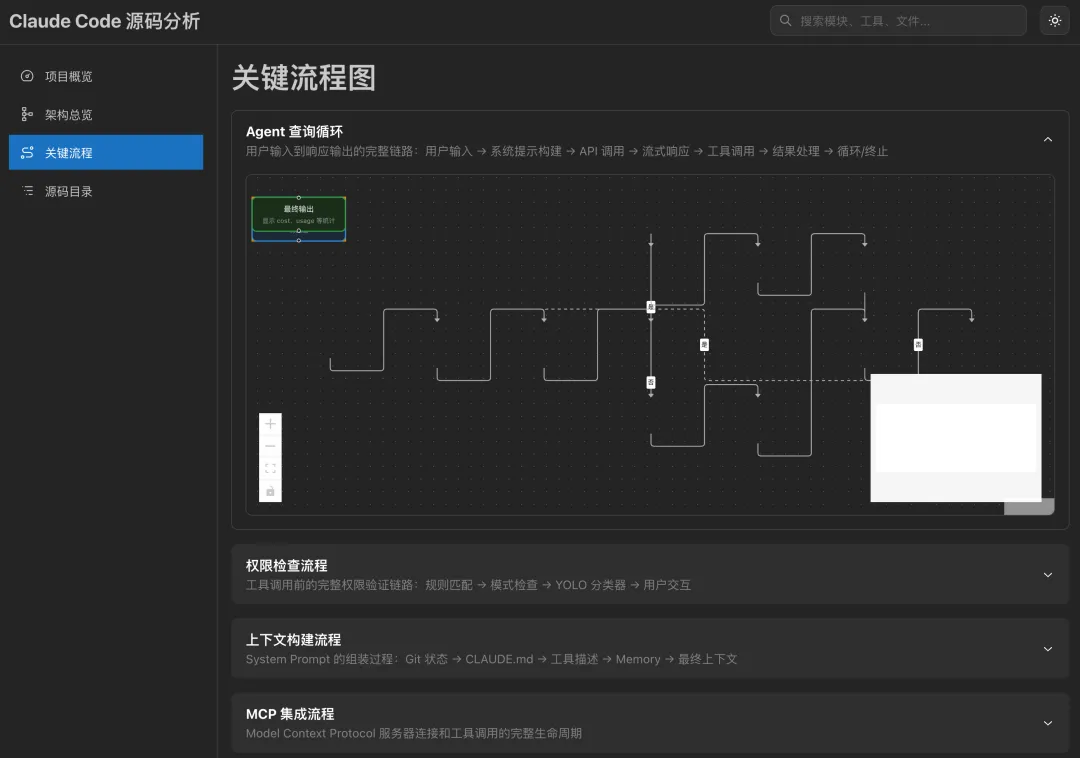Image resolution: width=1080 pixels, height=758 pixels.
Task: Zoom in on the flowchart with the plus icon
Action: [270, 423]
